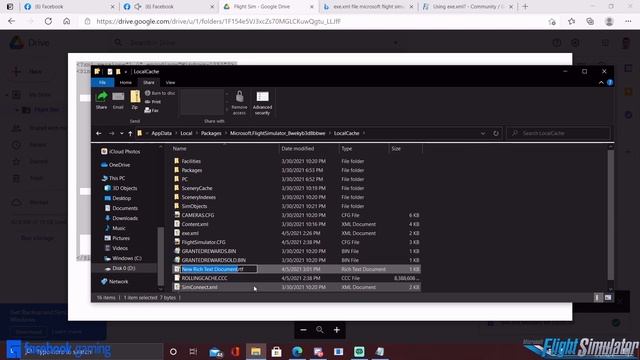
Task: Open Microsoft Store from taskbar
Action: tap(276, 351)
